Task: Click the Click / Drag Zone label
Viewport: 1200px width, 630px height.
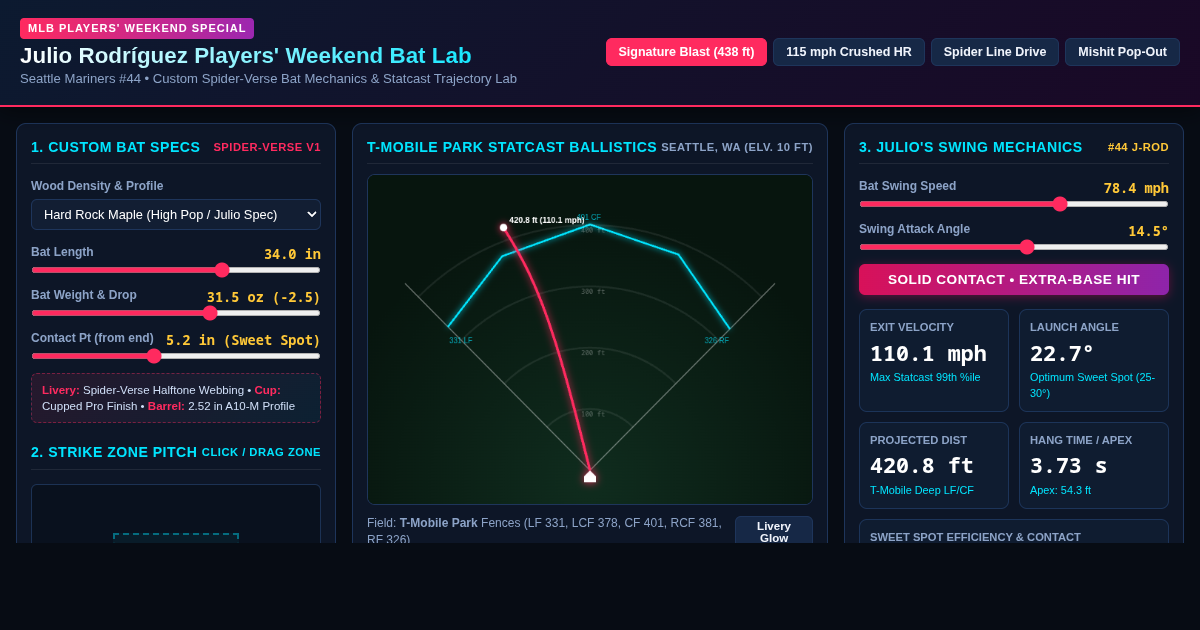Action: pyautogui.click(x=261, y=452)
